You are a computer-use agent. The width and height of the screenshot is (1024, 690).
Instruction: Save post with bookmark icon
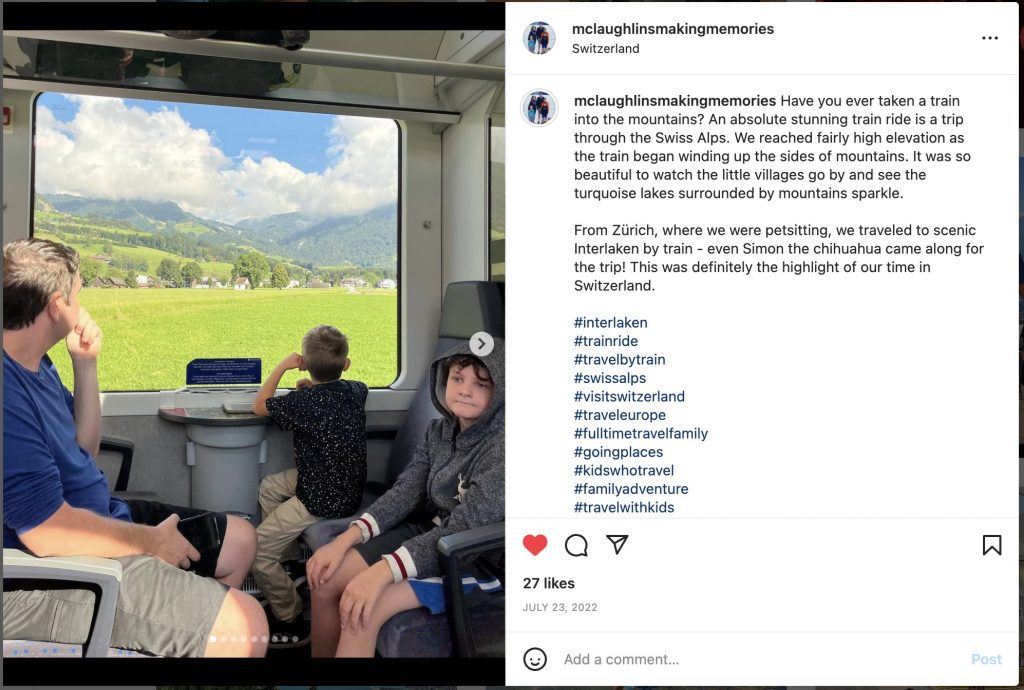(991, 545)
